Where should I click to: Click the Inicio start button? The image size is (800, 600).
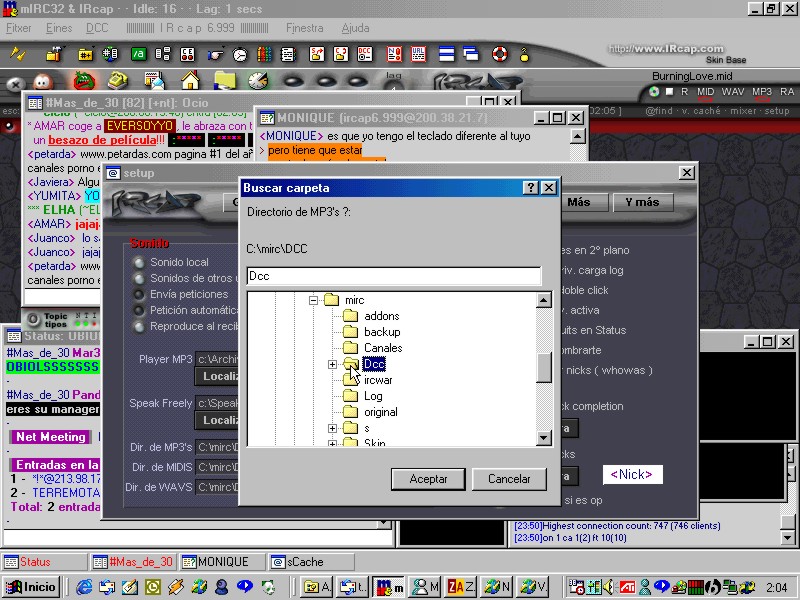pos(31,587)
